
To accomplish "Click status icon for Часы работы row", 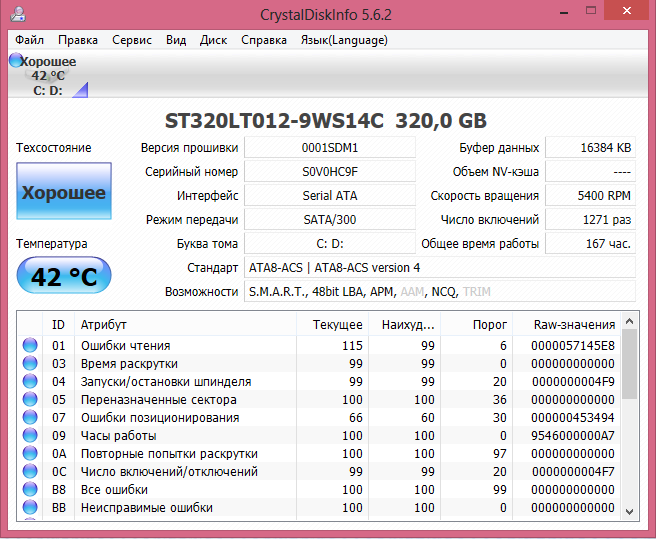I will (30, 435).
